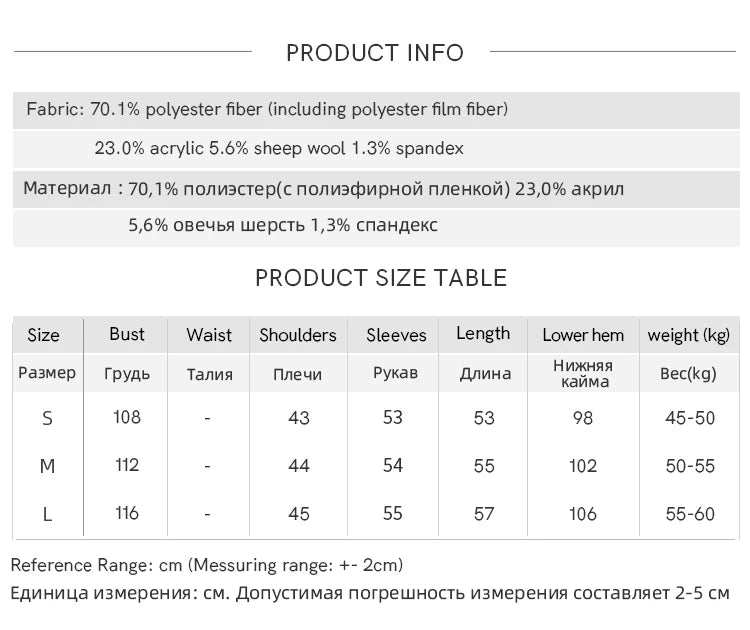The image size is (750, 630).
Task: Click the Lower hem column header
Action: point(583,335)
